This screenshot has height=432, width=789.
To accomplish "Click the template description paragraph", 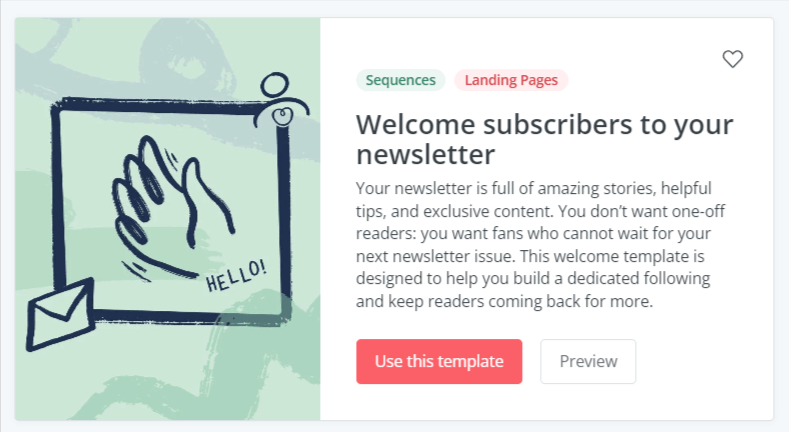I will click(x=540, y=244).
